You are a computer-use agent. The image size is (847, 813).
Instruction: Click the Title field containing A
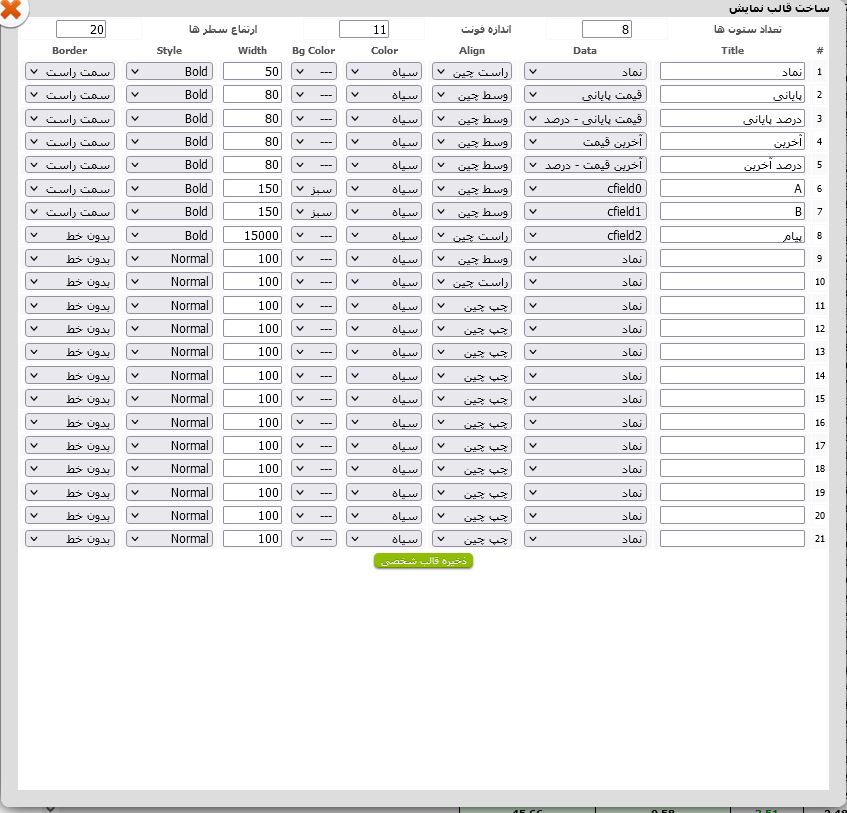tap(732, 188)
